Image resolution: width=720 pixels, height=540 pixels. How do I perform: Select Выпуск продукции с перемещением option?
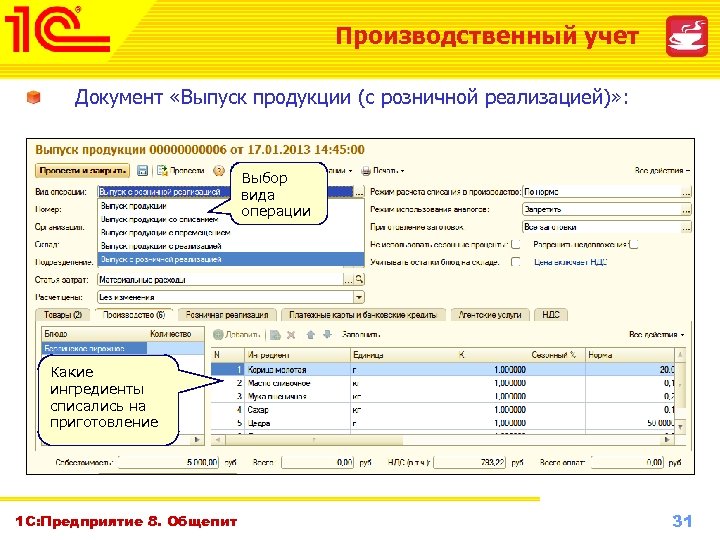click(231, 232)
